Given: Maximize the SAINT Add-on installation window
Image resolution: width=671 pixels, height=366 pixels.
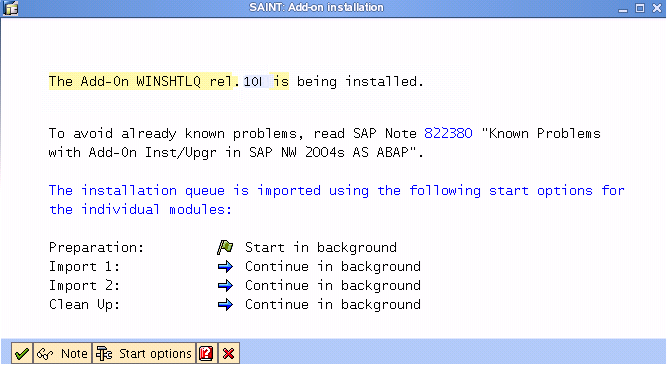Looking at the screenshot, I should 640,8.
